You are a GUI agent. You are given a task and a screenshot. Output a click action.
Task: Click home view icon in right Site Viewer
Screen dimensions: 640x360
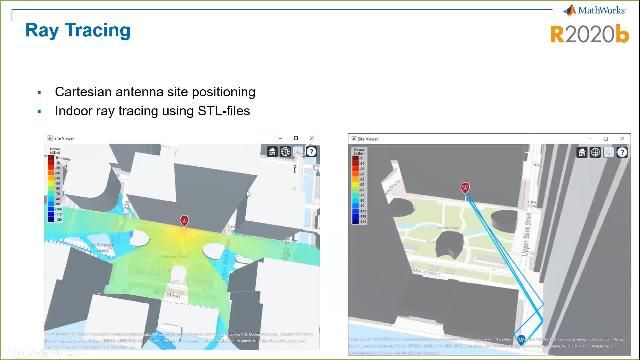(x=582, y=152)
